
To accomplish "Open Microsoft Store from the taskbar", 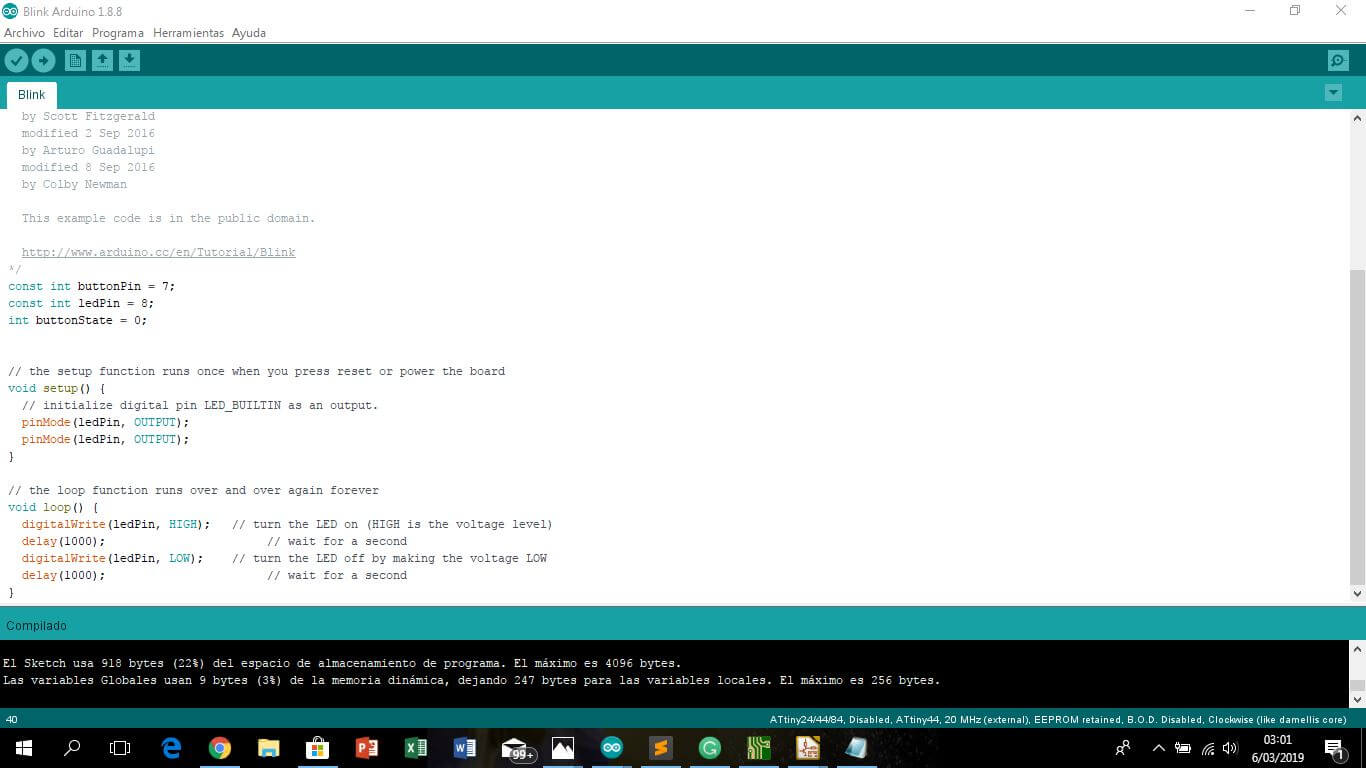I will click(318, 748).
